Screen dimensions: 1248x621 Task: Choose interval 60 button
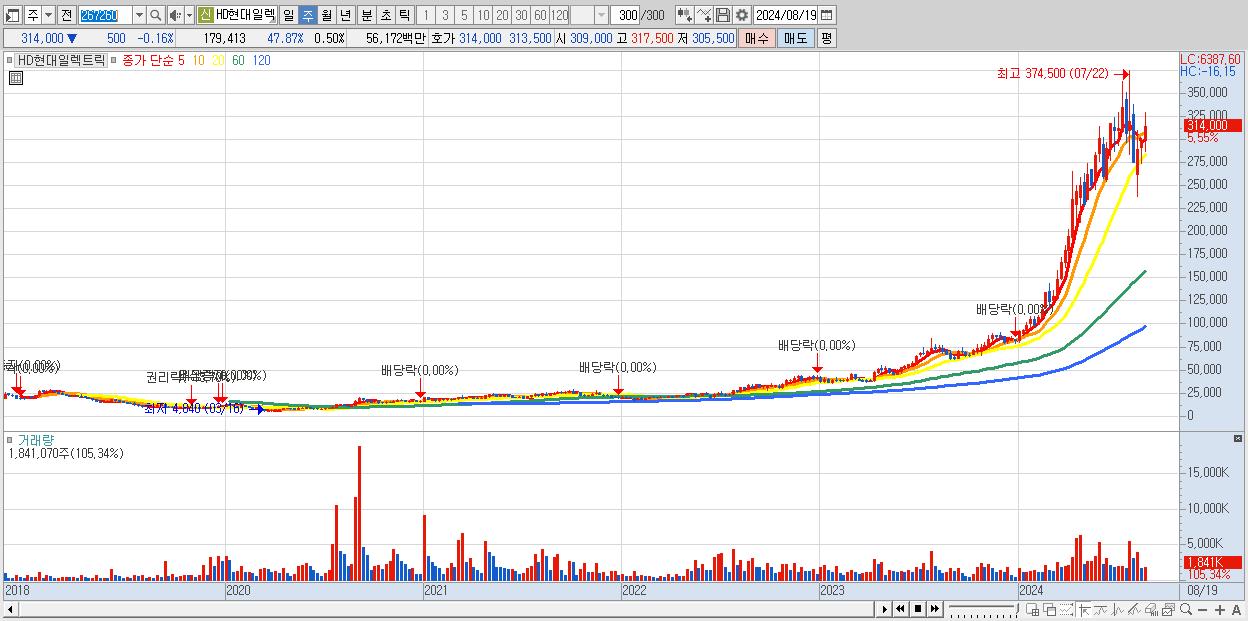540,15
